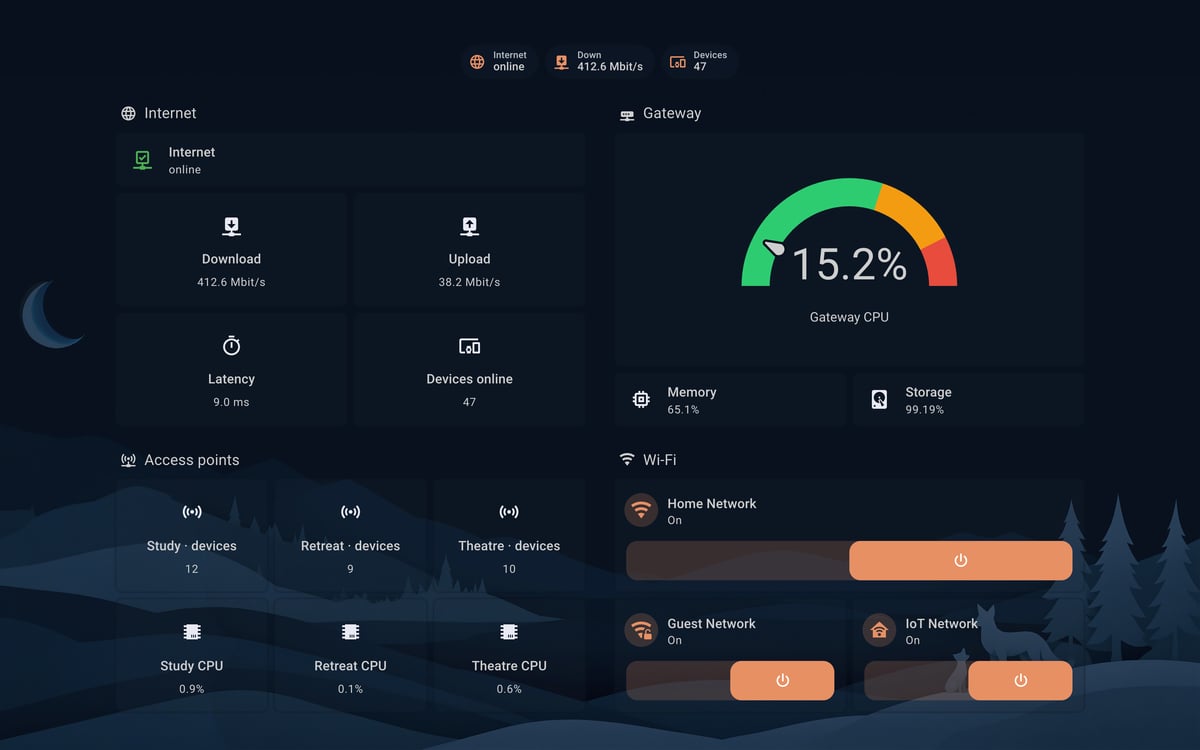Click the Gateway CPU gauge
The image size is (1200, 750).
click(849, 233)
